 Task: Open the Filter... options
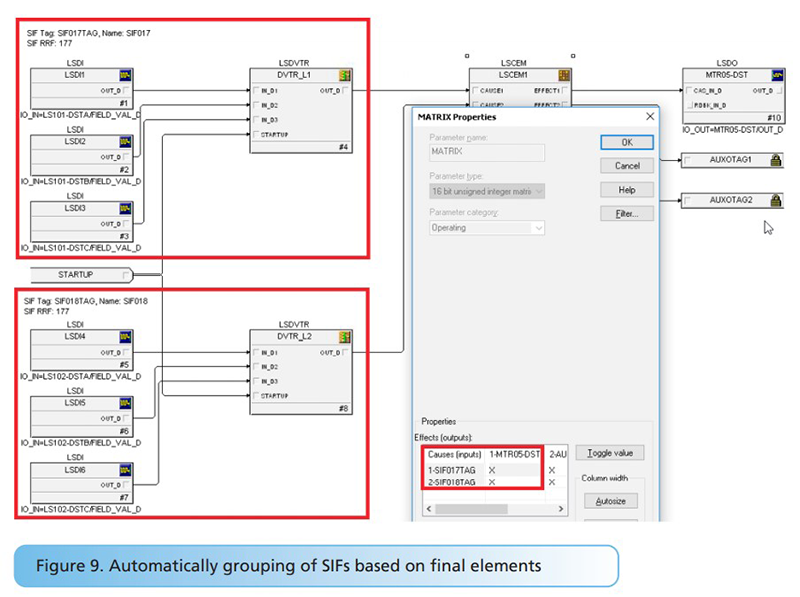coord(626,214)
